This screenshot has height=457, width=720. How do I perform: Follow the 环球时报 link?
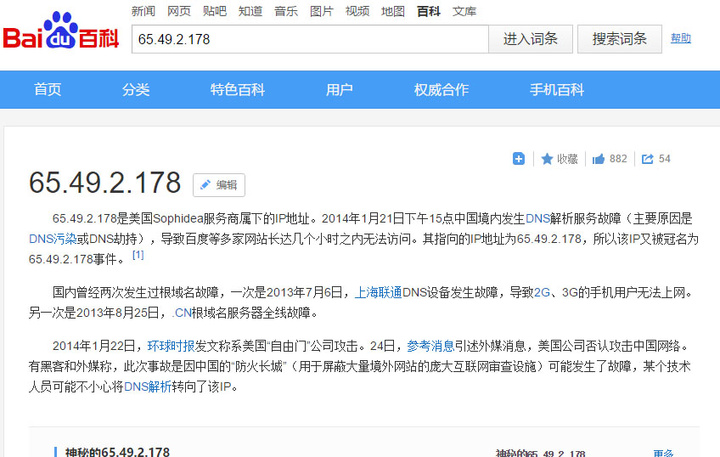coord(171,346)
